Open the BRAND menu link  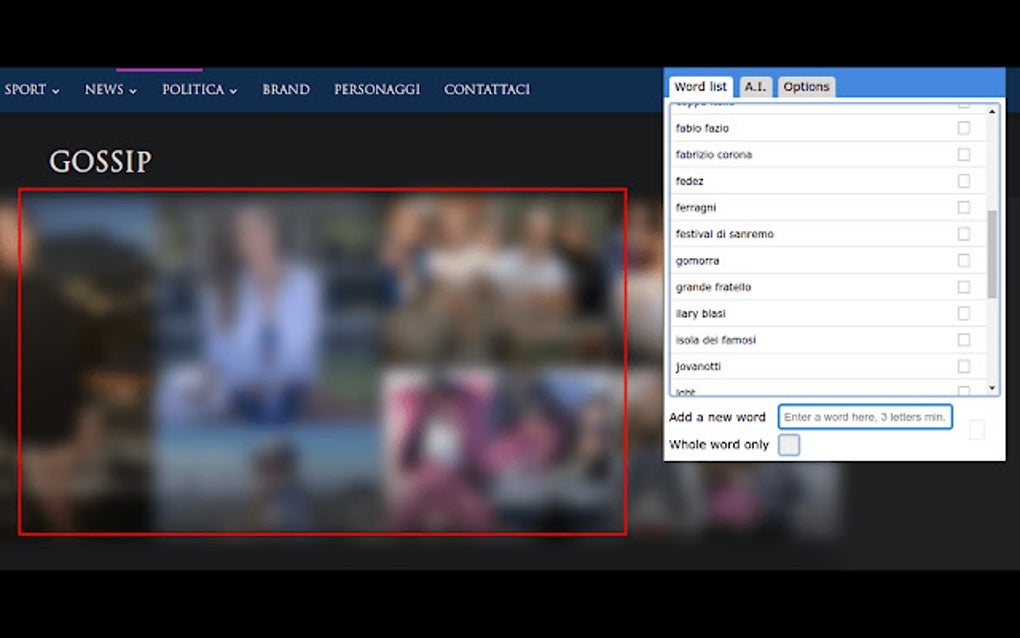click(286, 90)
